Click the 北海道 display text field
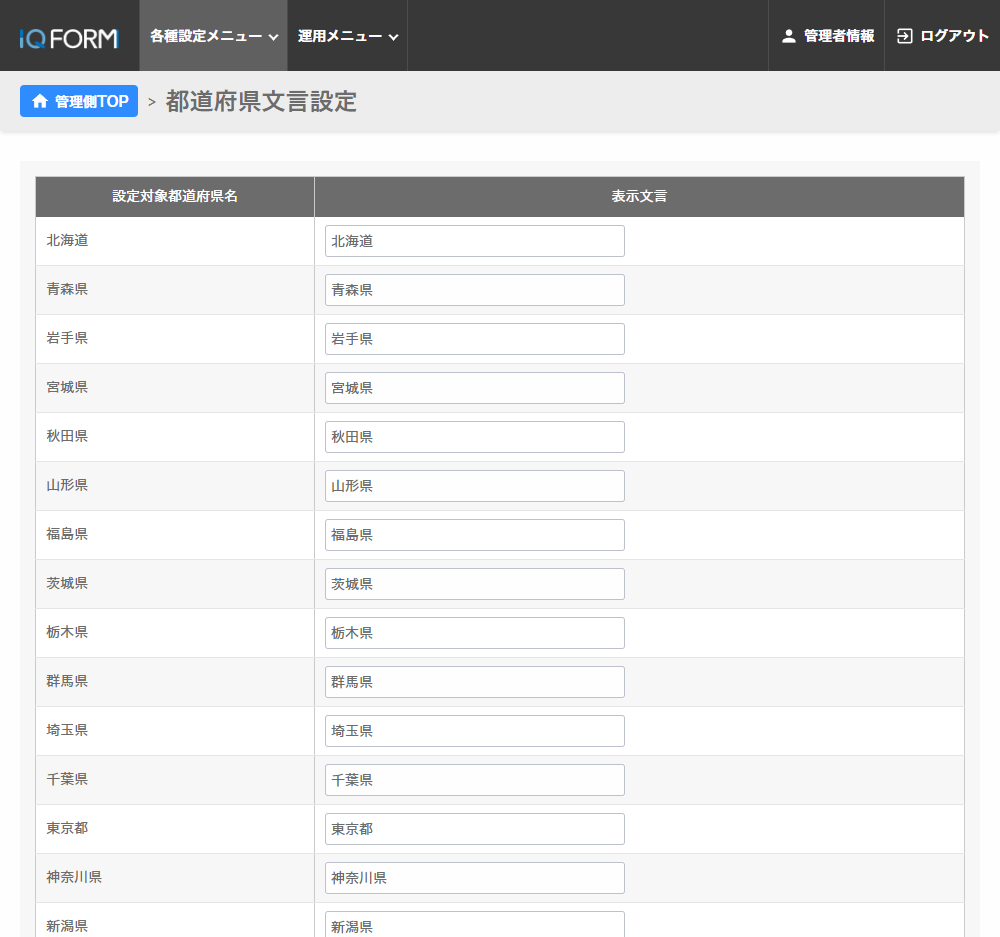Image resolution: width=1000 pixels, height=937 pixels. pyautogui.click(x=474, y=241)
